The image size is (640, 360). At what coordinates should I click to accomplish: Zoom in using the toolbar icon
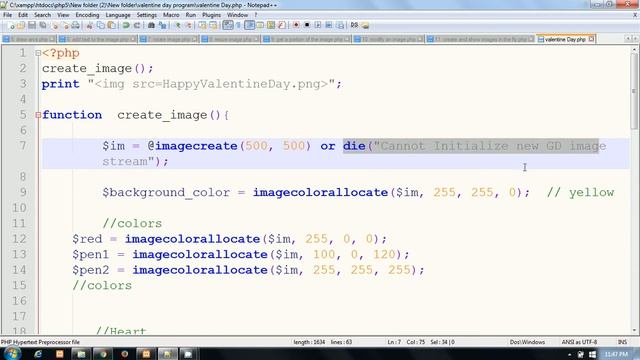(178, 25)
